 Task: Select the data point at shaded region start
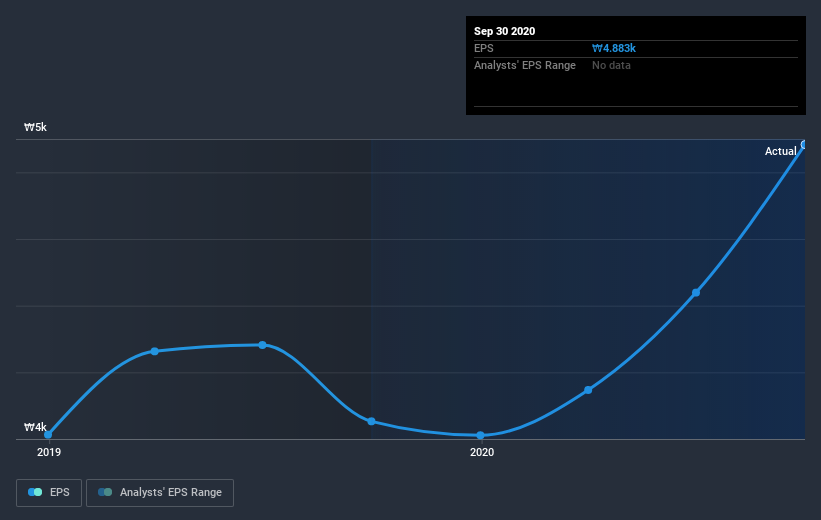tap(371, 422)
